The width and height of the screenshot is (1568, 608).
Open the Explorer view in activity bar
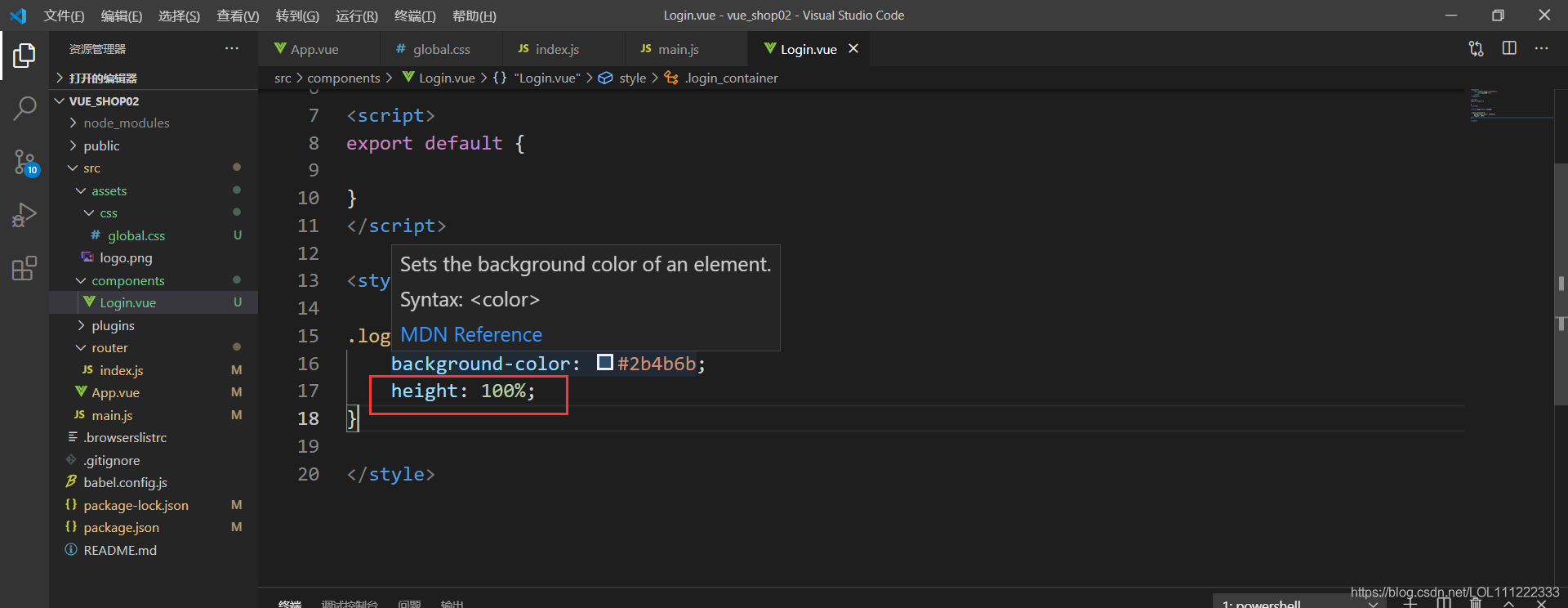(x=24, y=56)
